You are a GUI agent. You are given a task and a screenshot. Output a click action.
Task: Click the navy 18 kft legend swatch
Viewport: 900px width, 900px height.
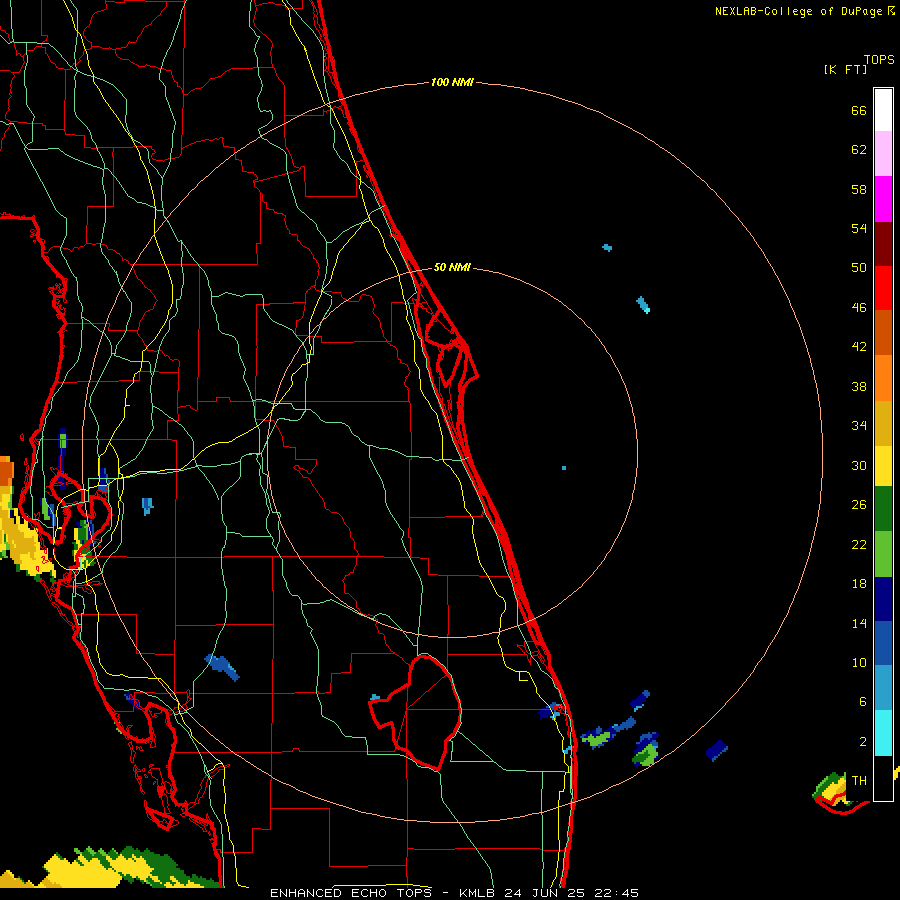pyautogui.click(x=883, y=599)
